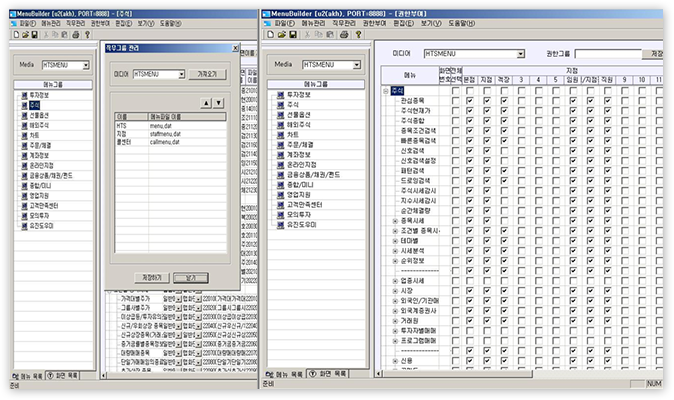Click Help question-mark icon in 주식 window toolbar
Image resolution: width=674 pixels, height=400 pixels.
(87, 35)
